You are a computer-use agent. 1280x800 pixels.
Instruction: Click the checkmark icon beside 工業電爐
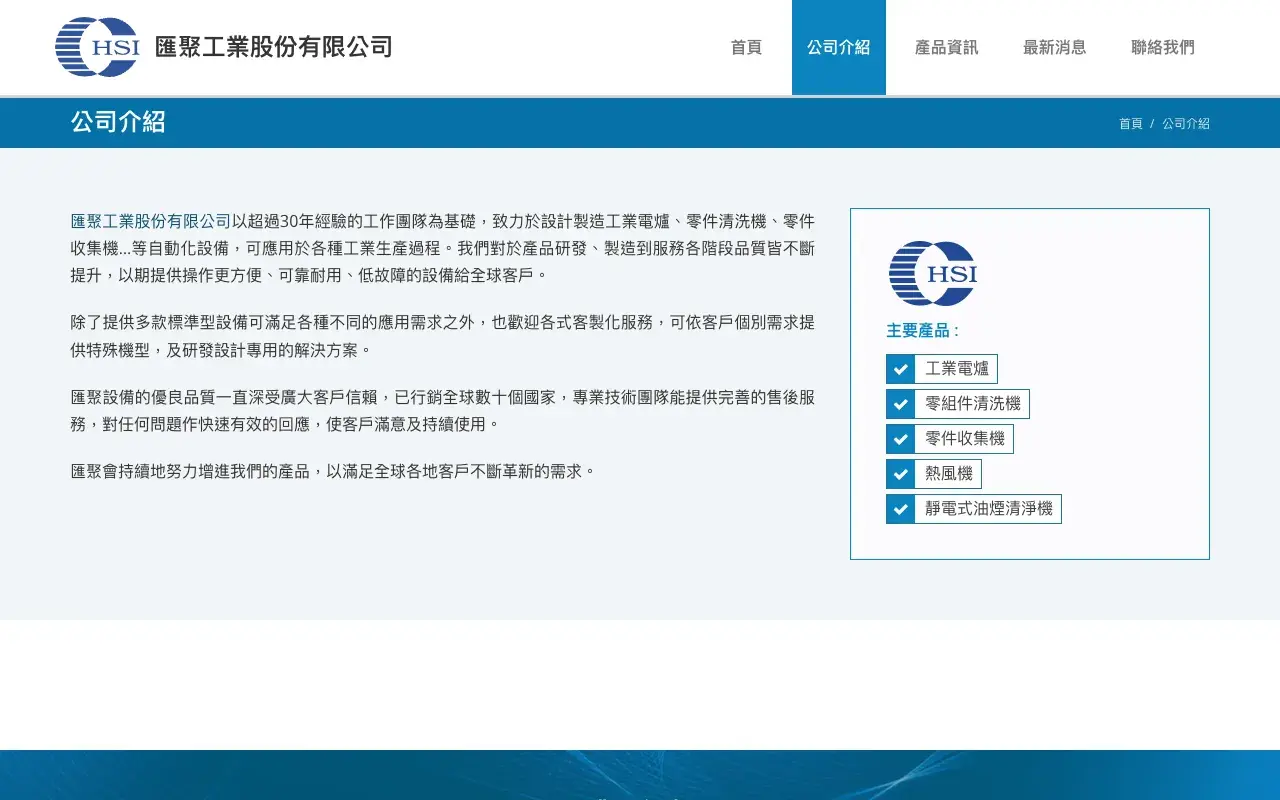pos(901,369)
